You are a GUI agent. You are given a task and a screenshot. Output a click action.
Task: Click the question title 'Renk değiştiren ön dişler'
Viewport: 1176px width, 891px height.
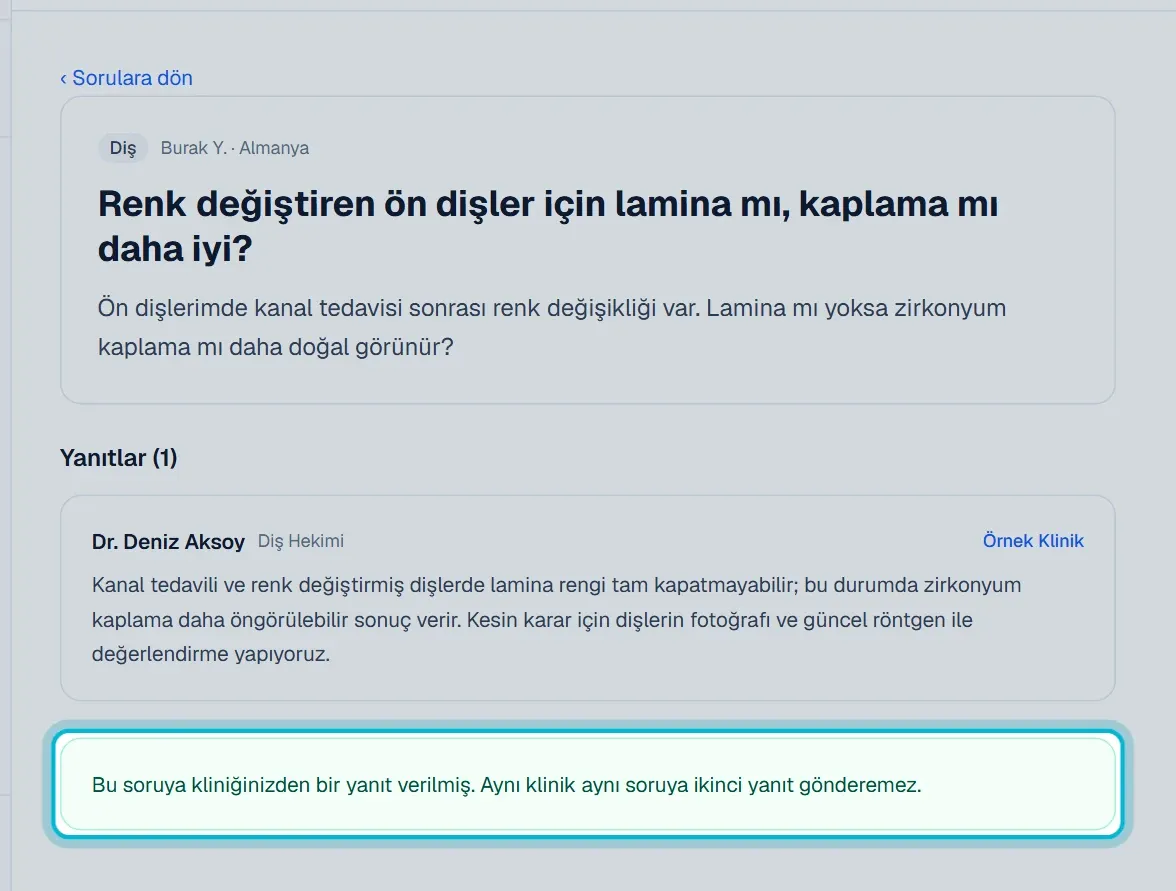click(548, 226)
